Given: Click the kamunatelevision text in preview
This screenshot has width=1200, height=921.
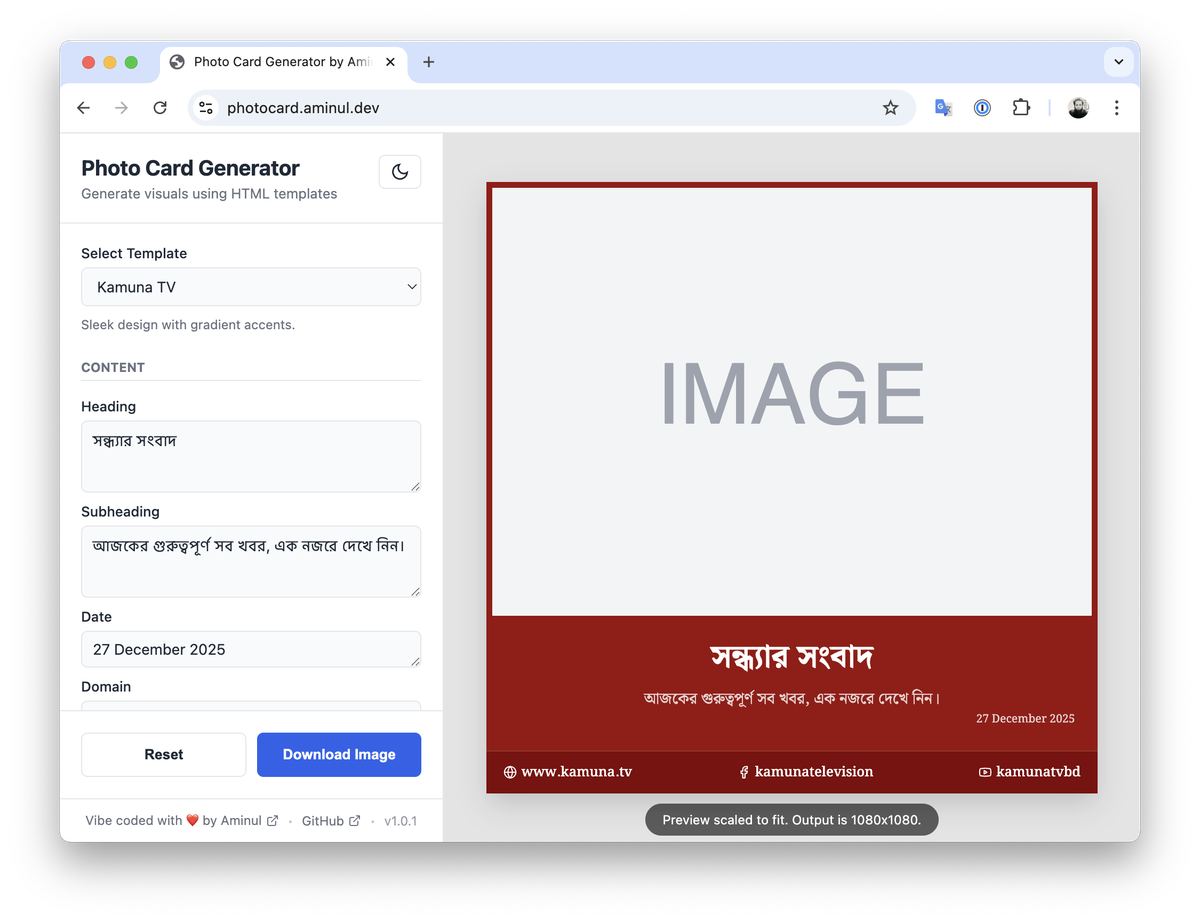Looking at the screenshot, I should [814, 772].
